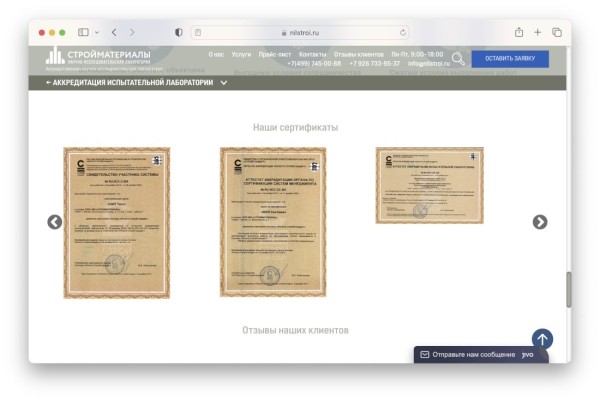Show previous certificate with left carousel arrow

(x=55, y=222)
